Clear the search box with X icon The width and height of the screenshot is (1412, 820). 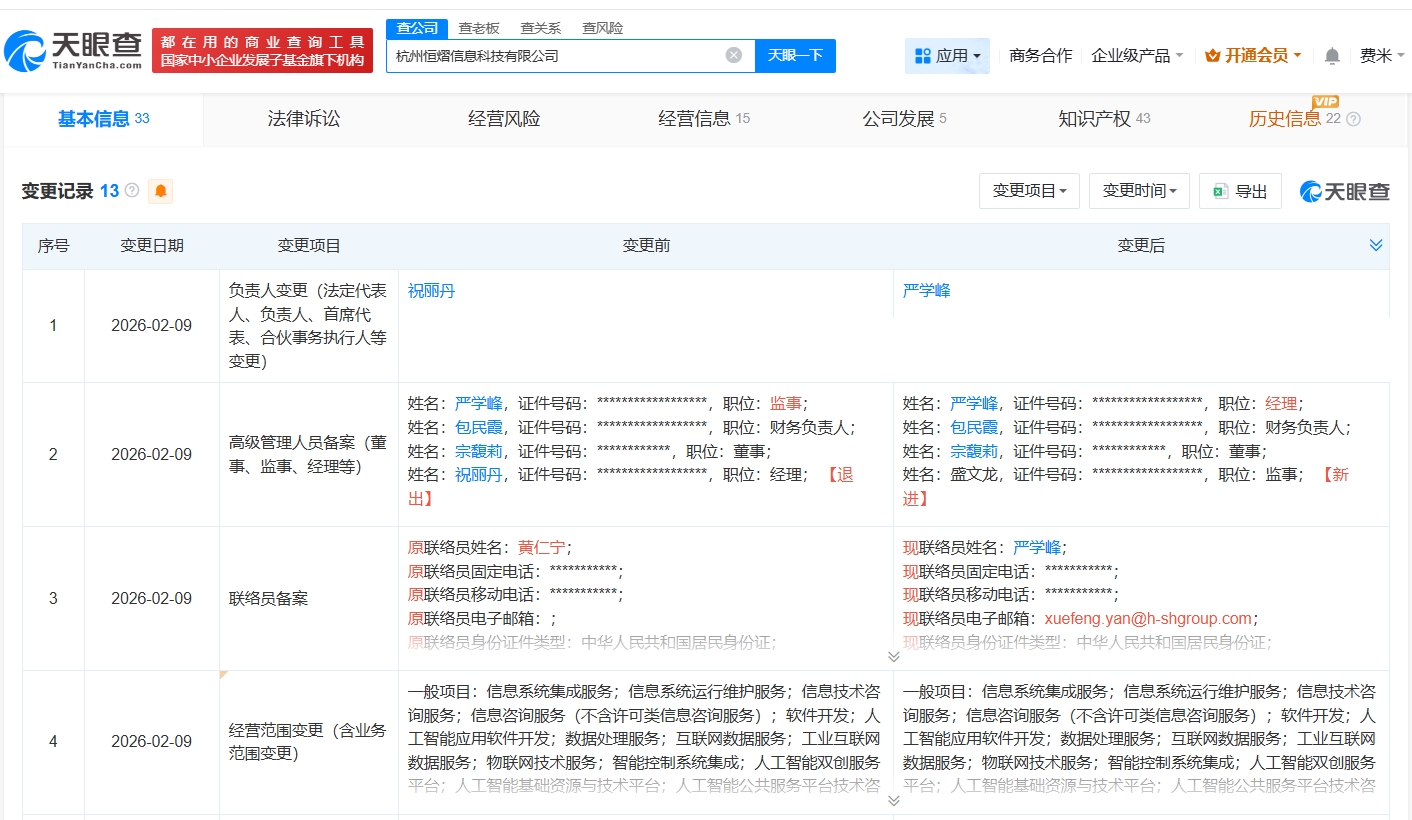[733, 56]
